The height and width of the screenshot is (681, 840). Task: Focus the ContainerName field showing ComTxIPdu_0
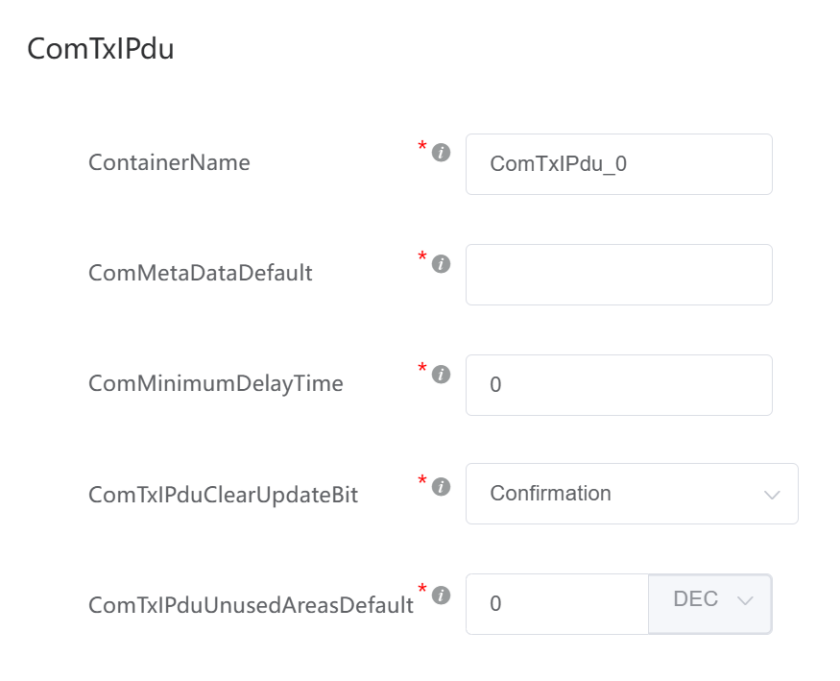[619, 164]
